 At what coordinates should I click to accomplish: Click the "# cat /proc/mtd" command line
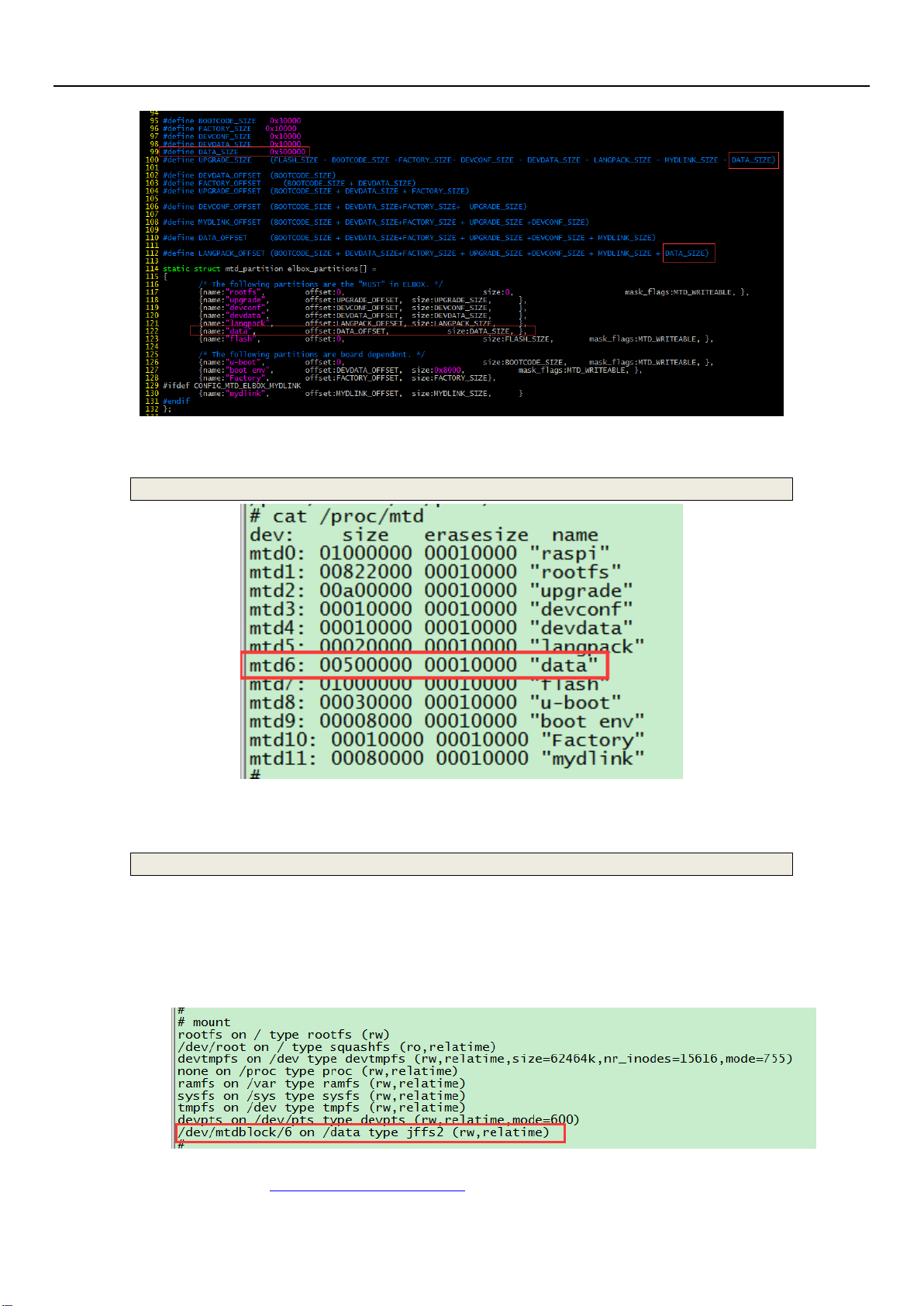pyautogui.click(x=336, y=516)
